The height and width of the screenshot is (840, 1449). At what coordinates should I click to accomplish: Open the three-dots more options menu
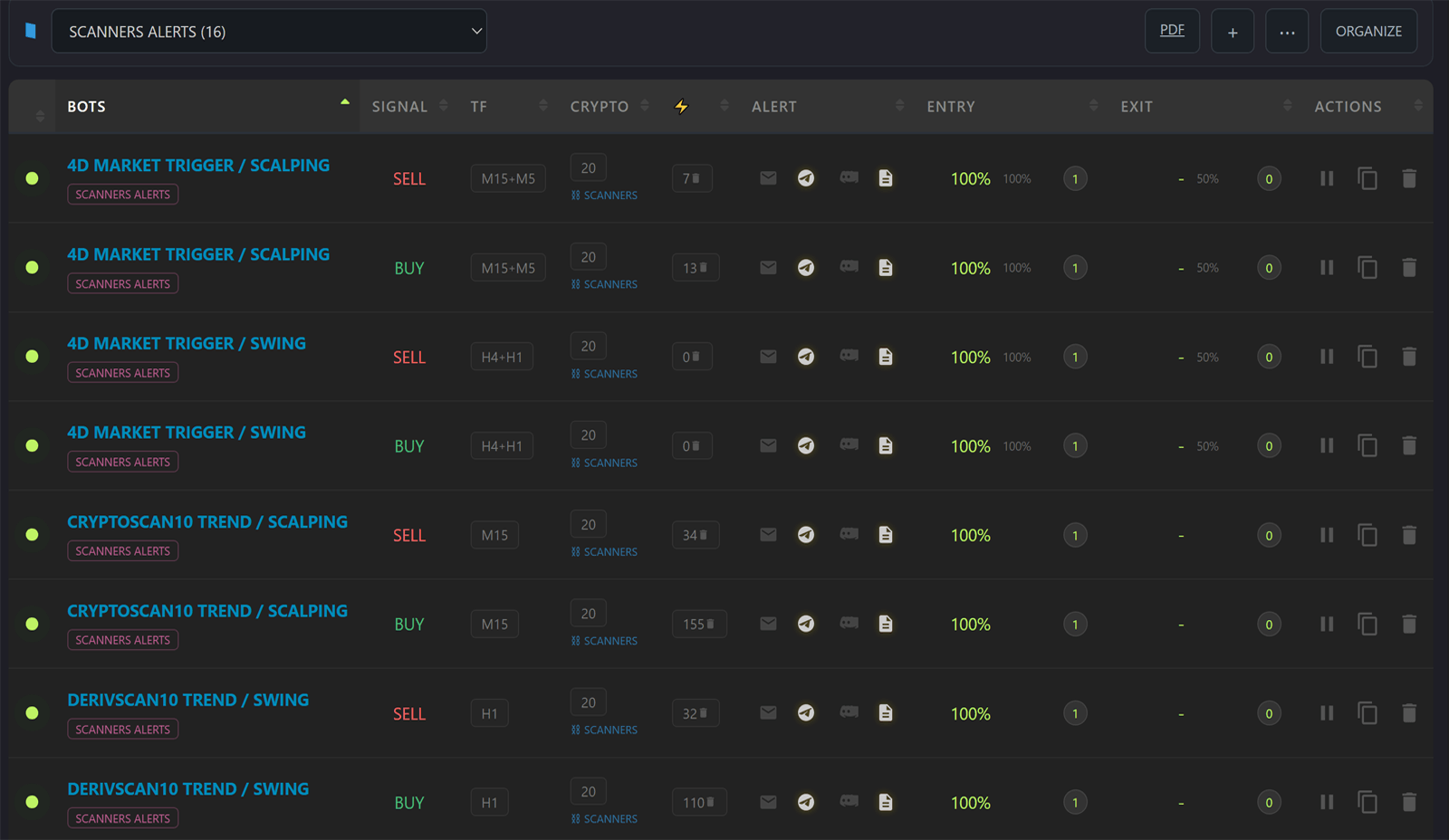coord(1287,31)
